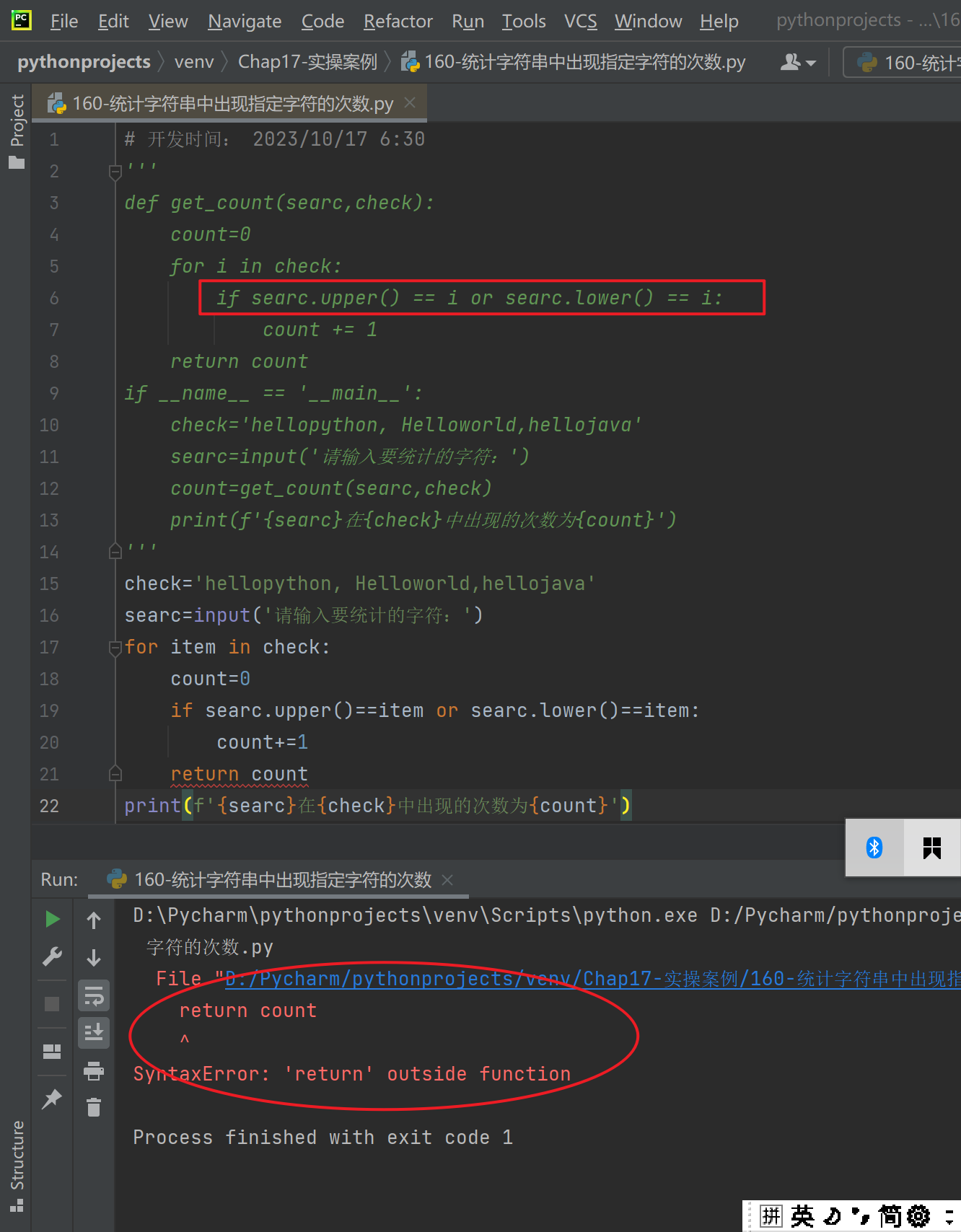Screen dimensions: 961x1232
Task: Open IME settings gear
Action: [x=918, y=1216]
